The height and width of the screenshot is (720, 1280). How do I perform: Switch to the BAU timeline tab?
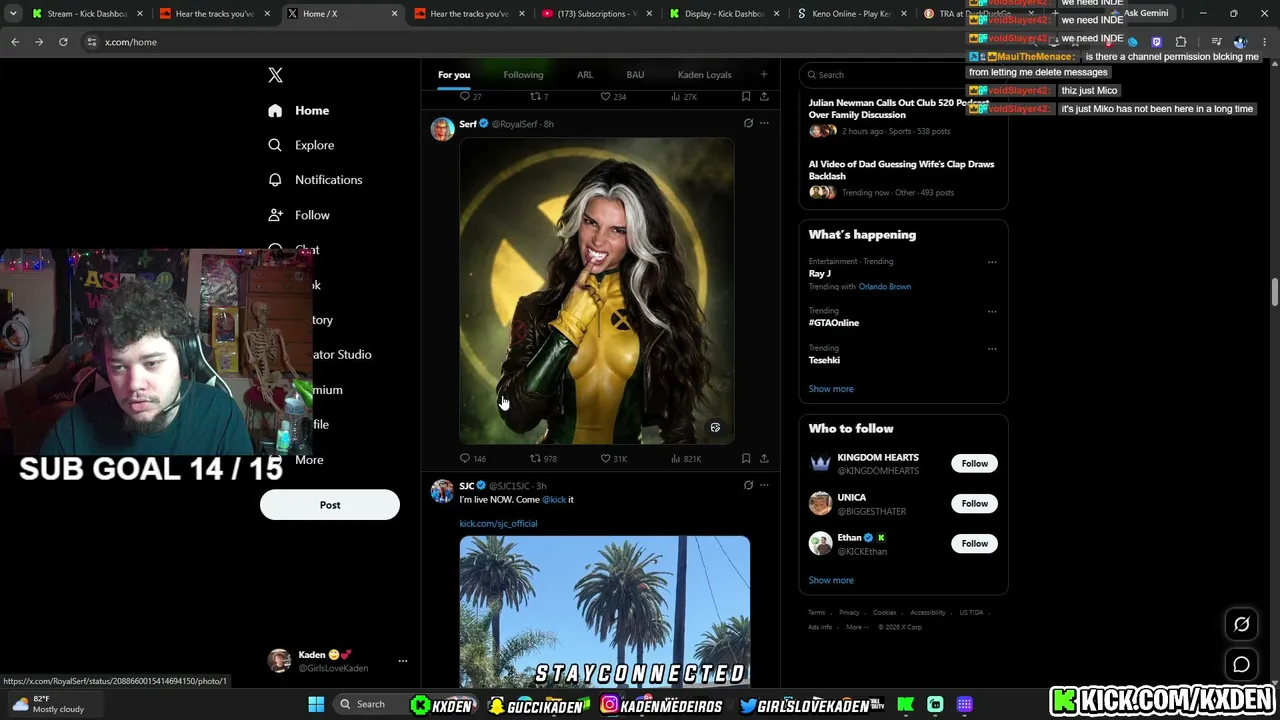635,75
